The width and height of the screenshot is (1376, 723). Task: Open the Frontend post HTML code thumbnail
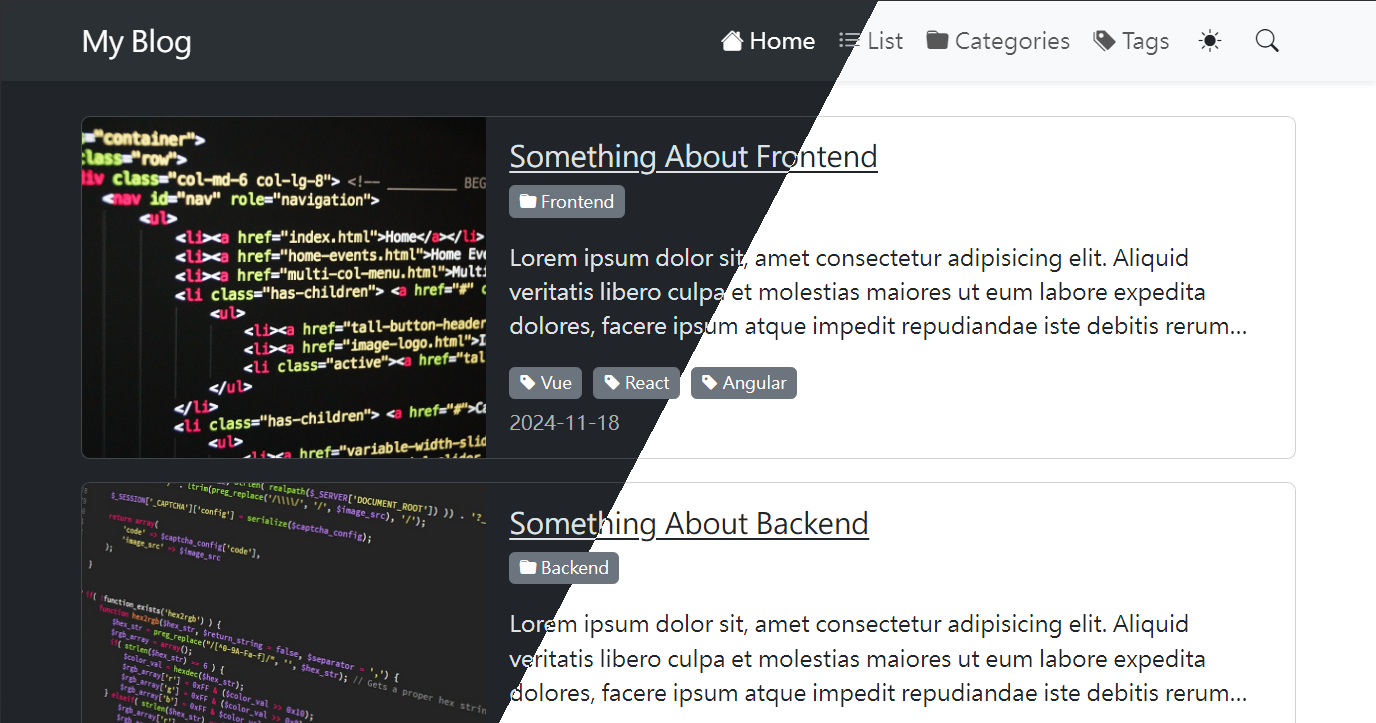pyautogui.click(x=284, y=288)
